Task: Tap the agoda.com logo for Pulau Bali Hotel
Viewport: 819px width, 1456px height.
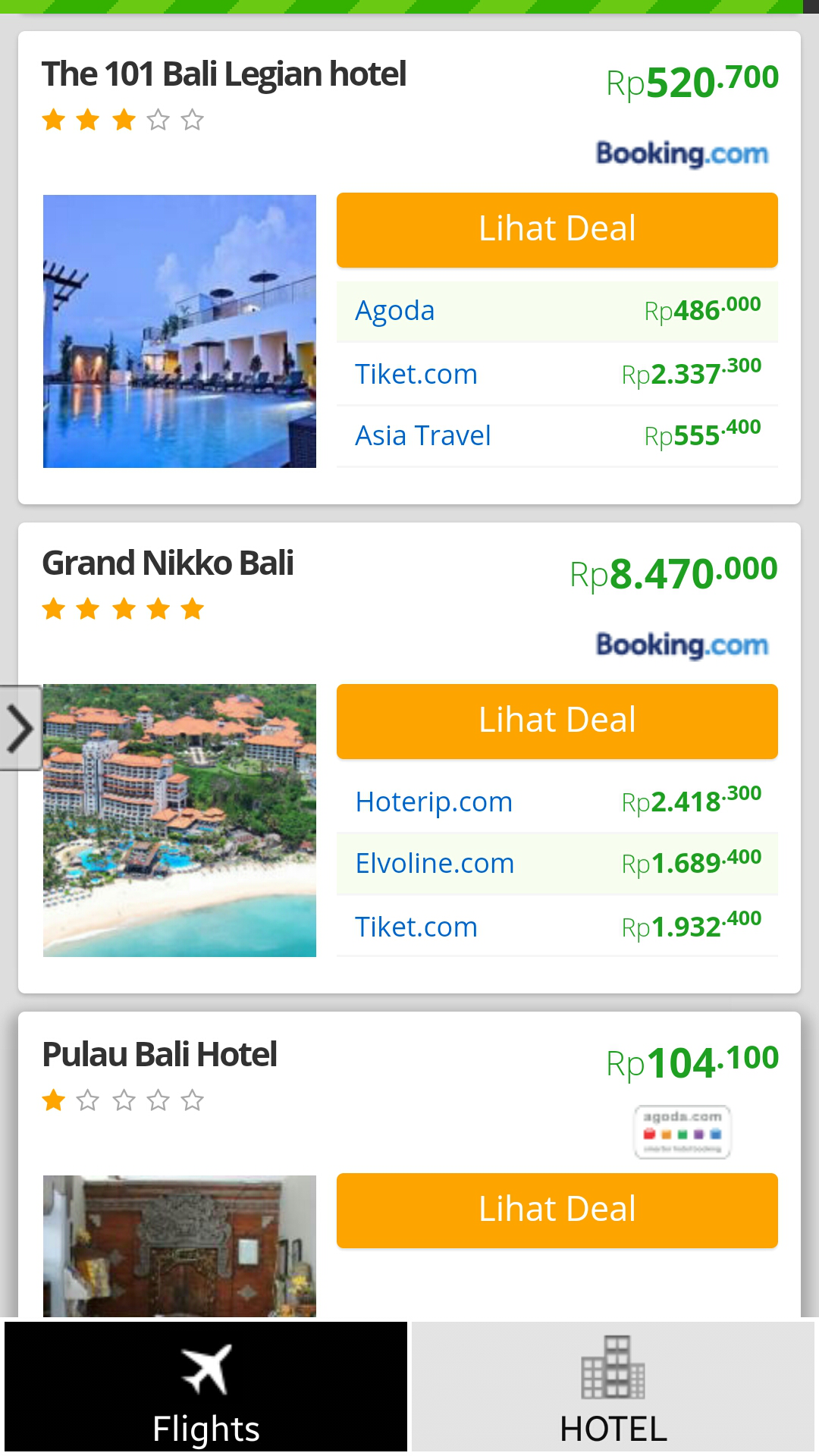Action: point(682,1131)
